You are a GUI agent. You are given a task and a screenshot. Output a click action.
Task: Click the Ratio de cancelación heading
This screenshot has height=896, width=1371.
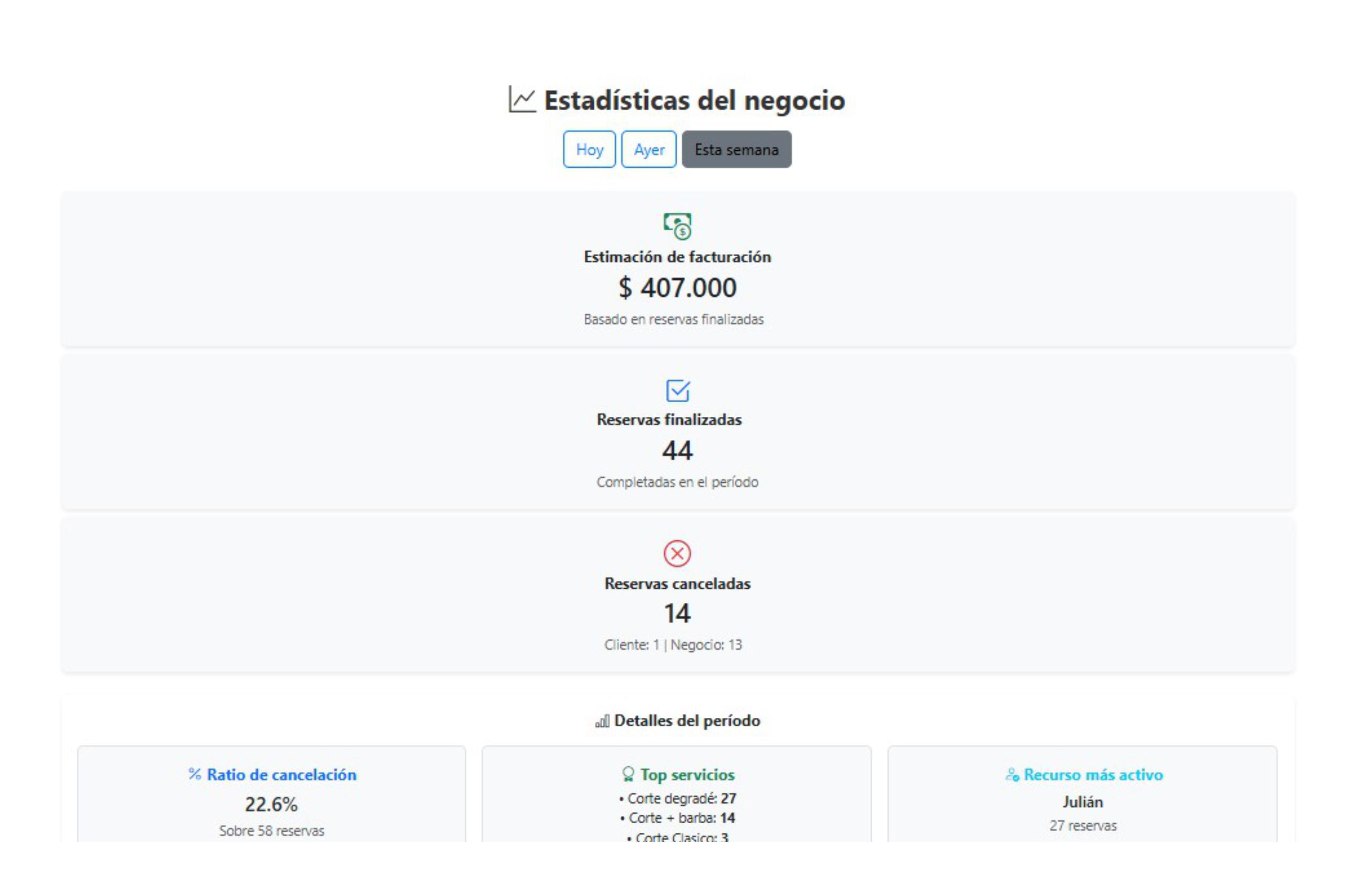(x=282, y=774)
